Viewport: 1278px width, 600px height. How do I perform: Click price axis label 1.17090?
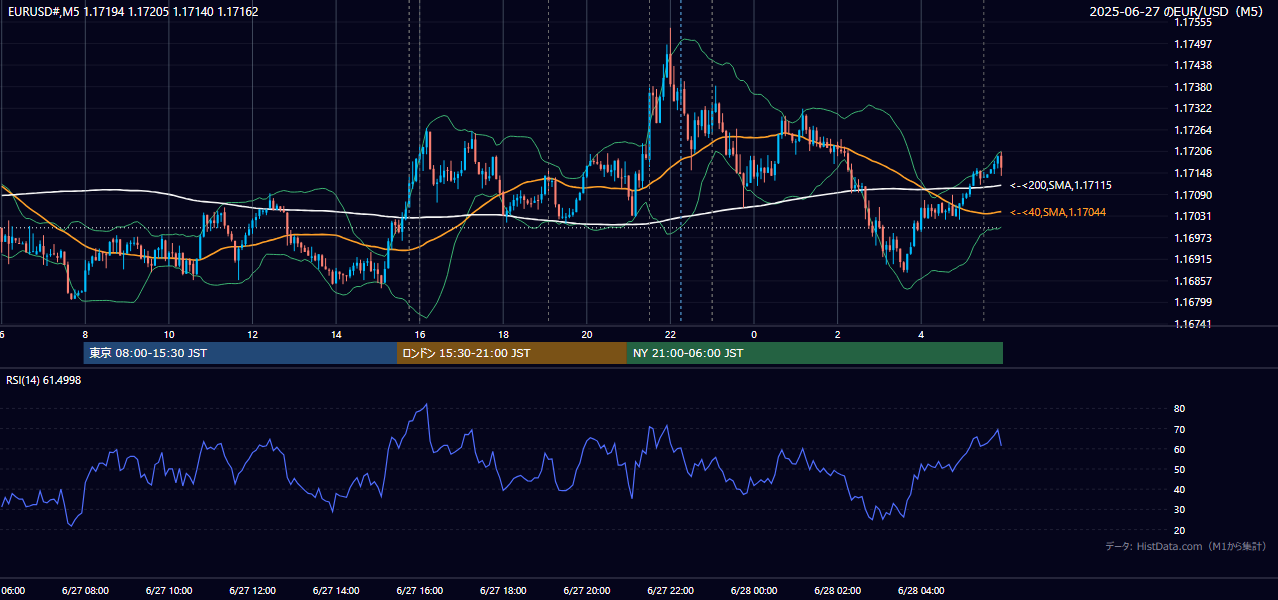click(1192, 195)
